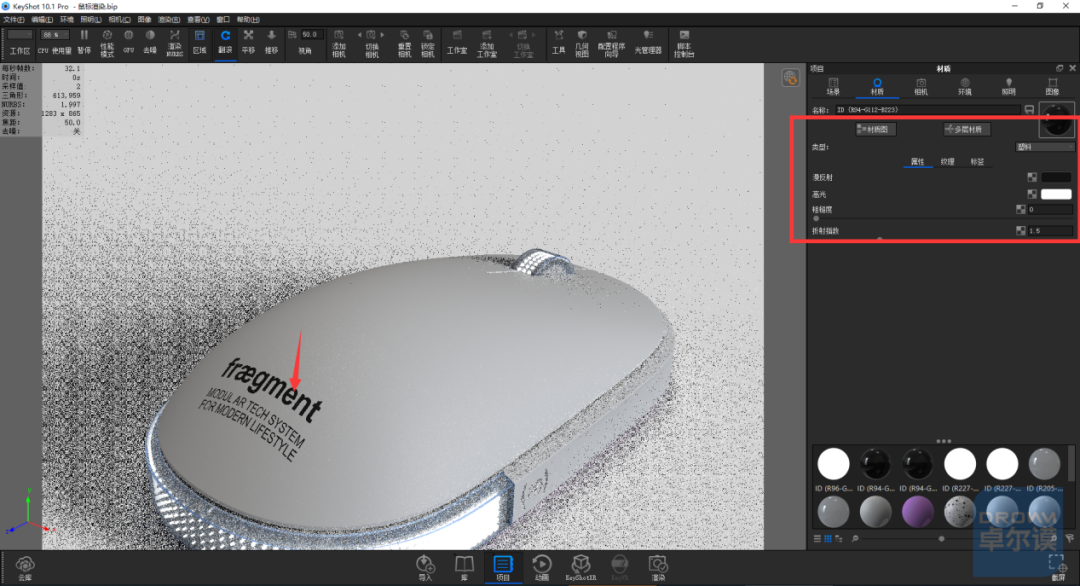
Task: Switch material list to tree view icon
Action: [x=838, y=538]
